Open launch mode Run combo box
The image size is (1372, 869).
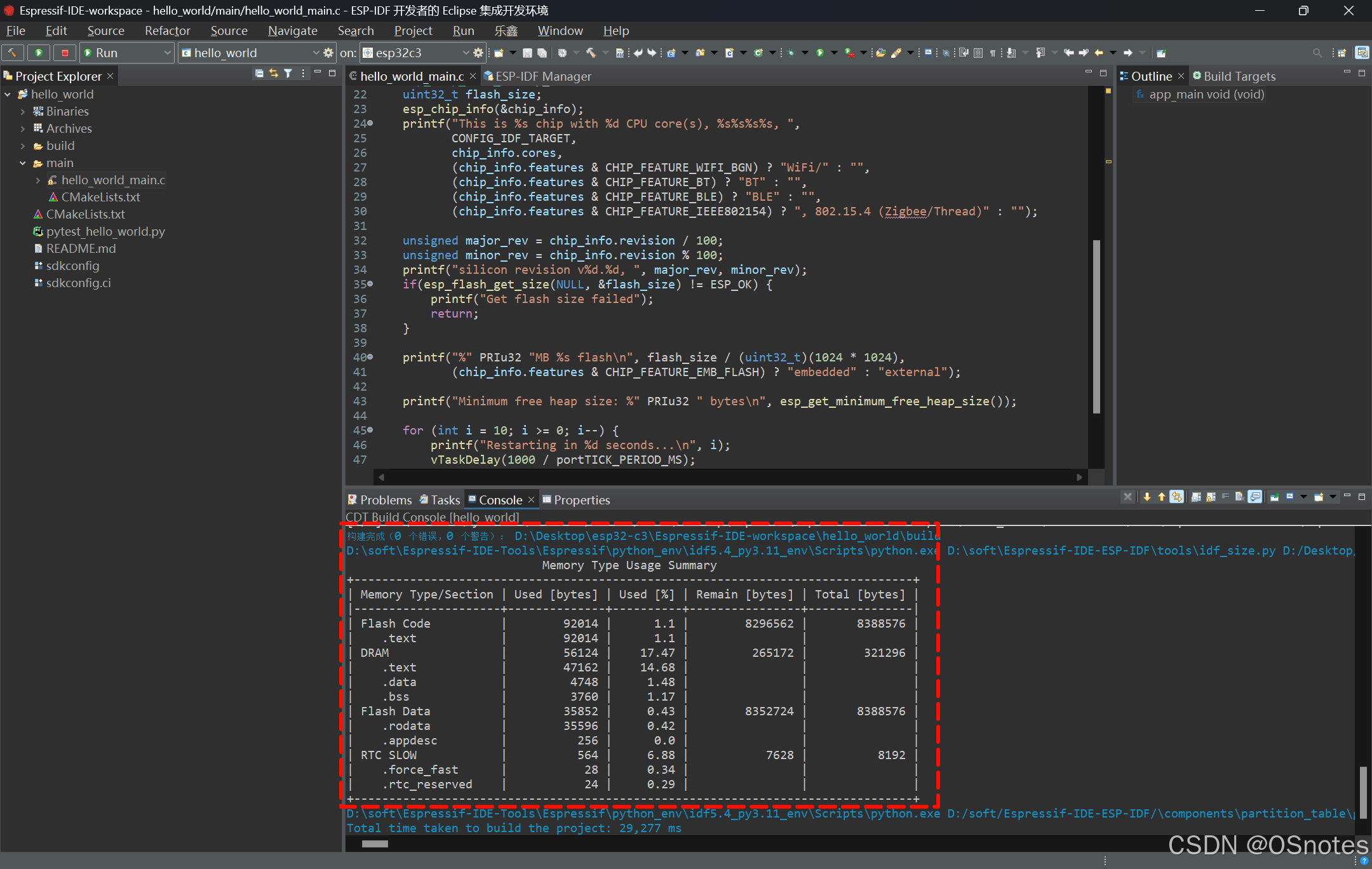pos(127,53)
